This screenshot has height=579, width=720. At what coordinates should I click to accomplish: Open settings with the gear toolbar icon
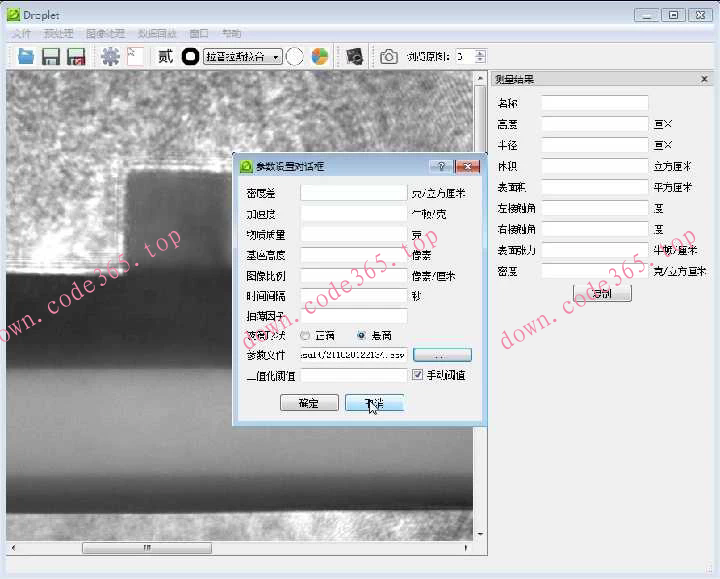[x=110, y=57]
